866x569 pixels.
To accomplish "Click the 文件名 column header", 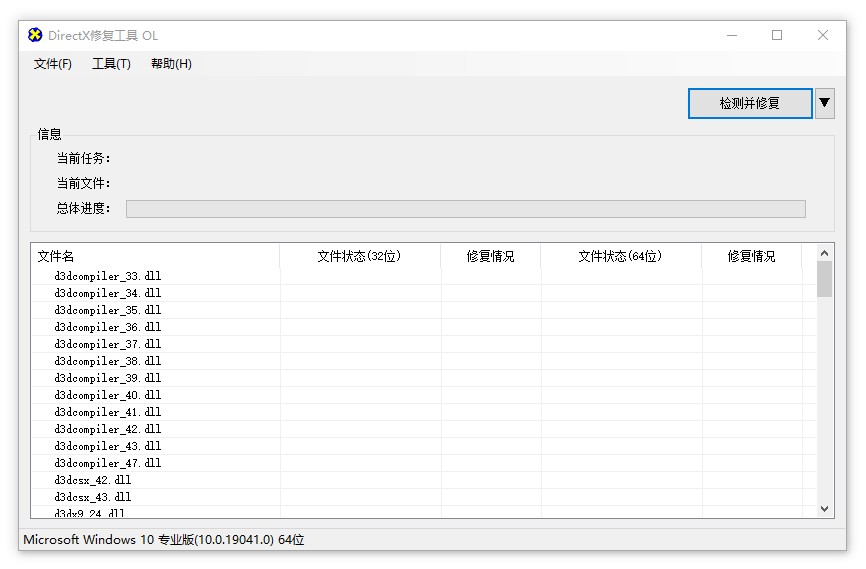I will click(155, 256).
